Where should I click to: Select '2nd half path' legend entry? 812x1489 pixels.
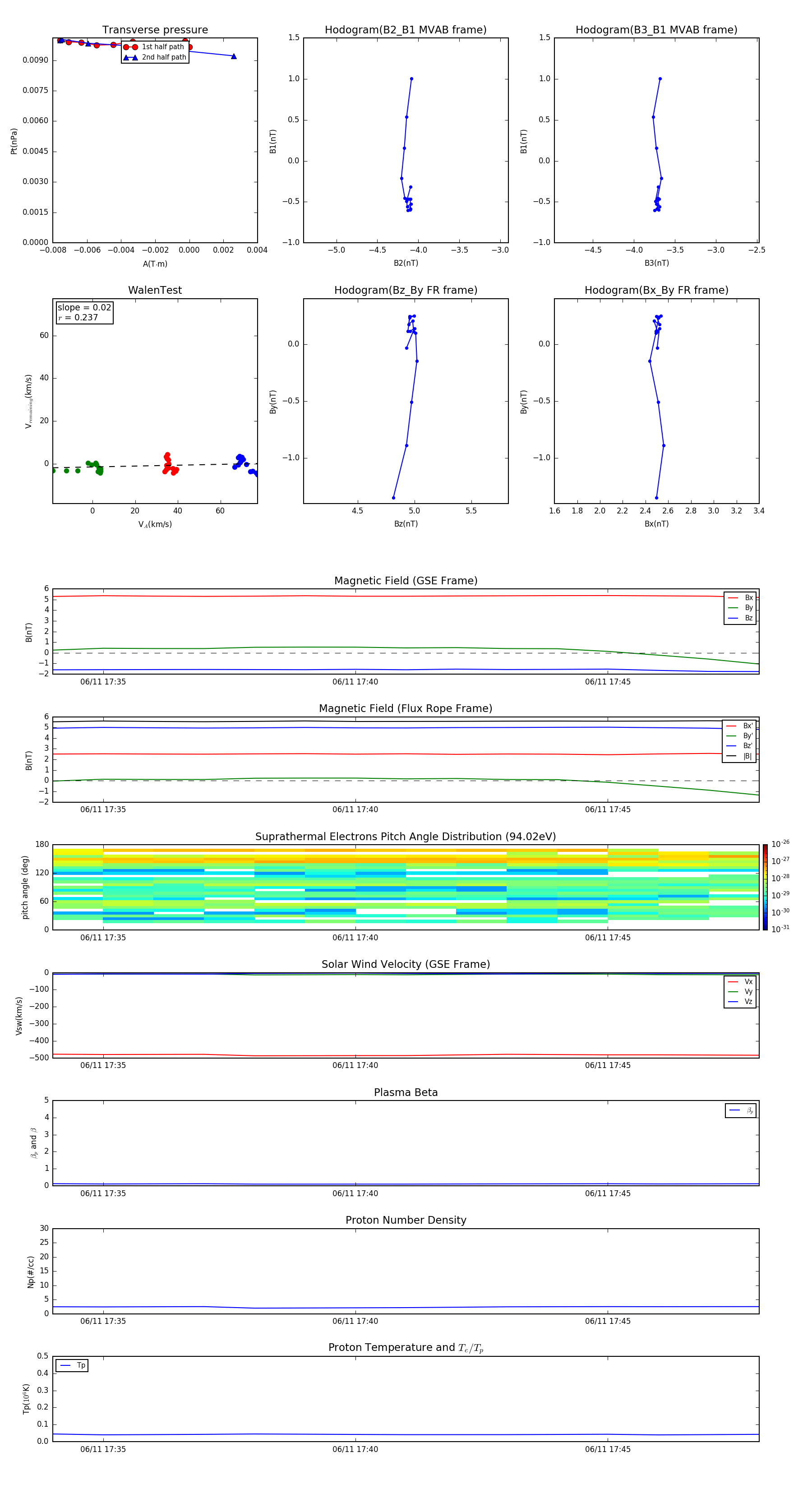(154, 57)
